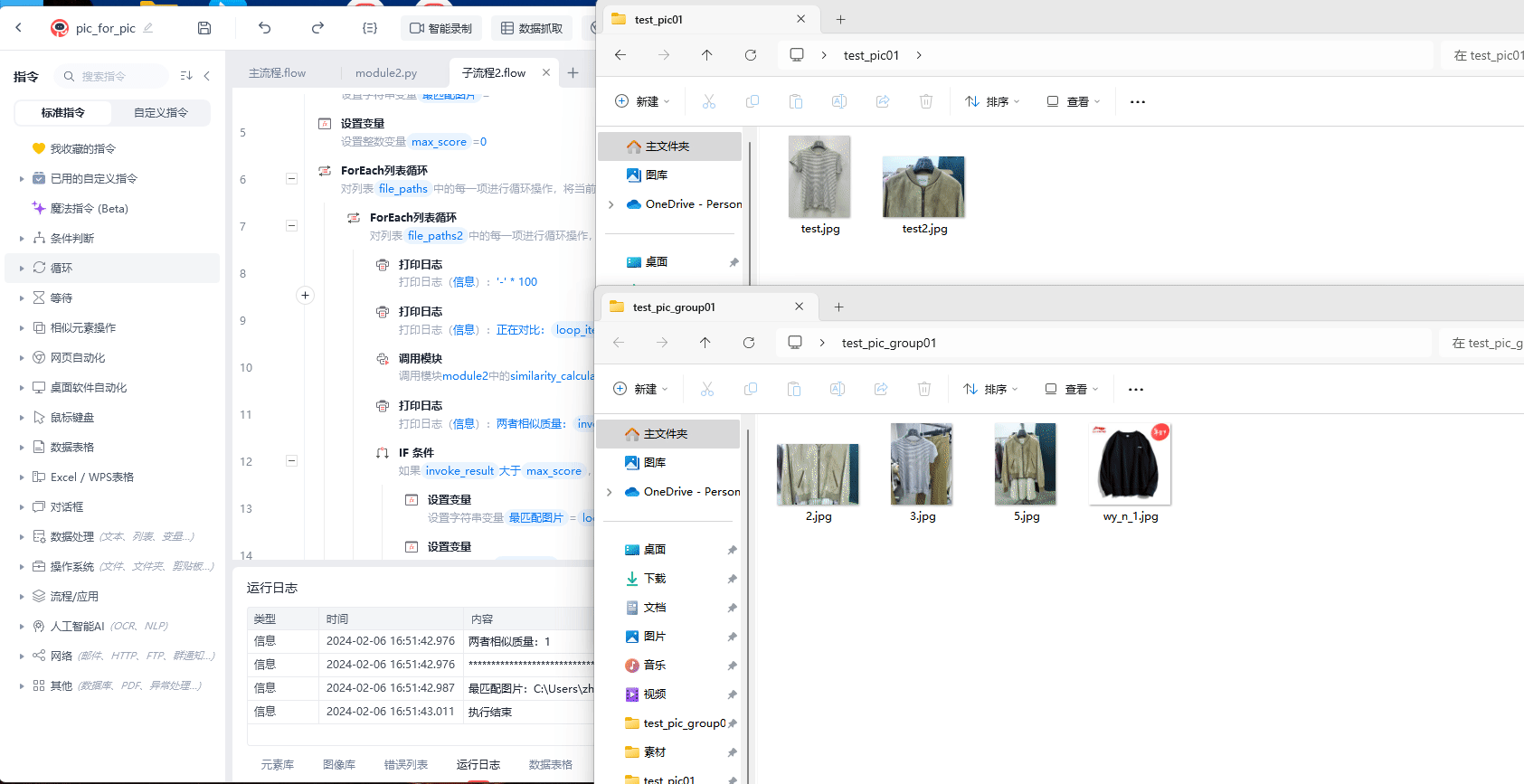Open the 排序 dropdown in test_pic01 window
1524x784 pixels.
992,102
